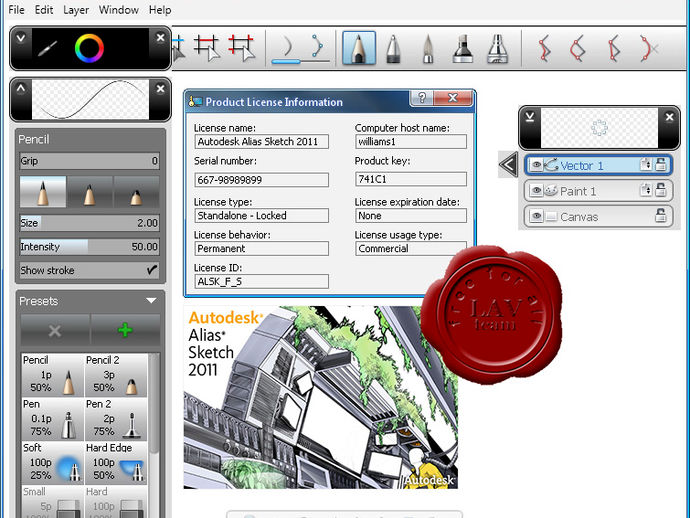Collapse the stroke preview panel
The height and width of the screenshot is (518, 690).
click(21, 88)
